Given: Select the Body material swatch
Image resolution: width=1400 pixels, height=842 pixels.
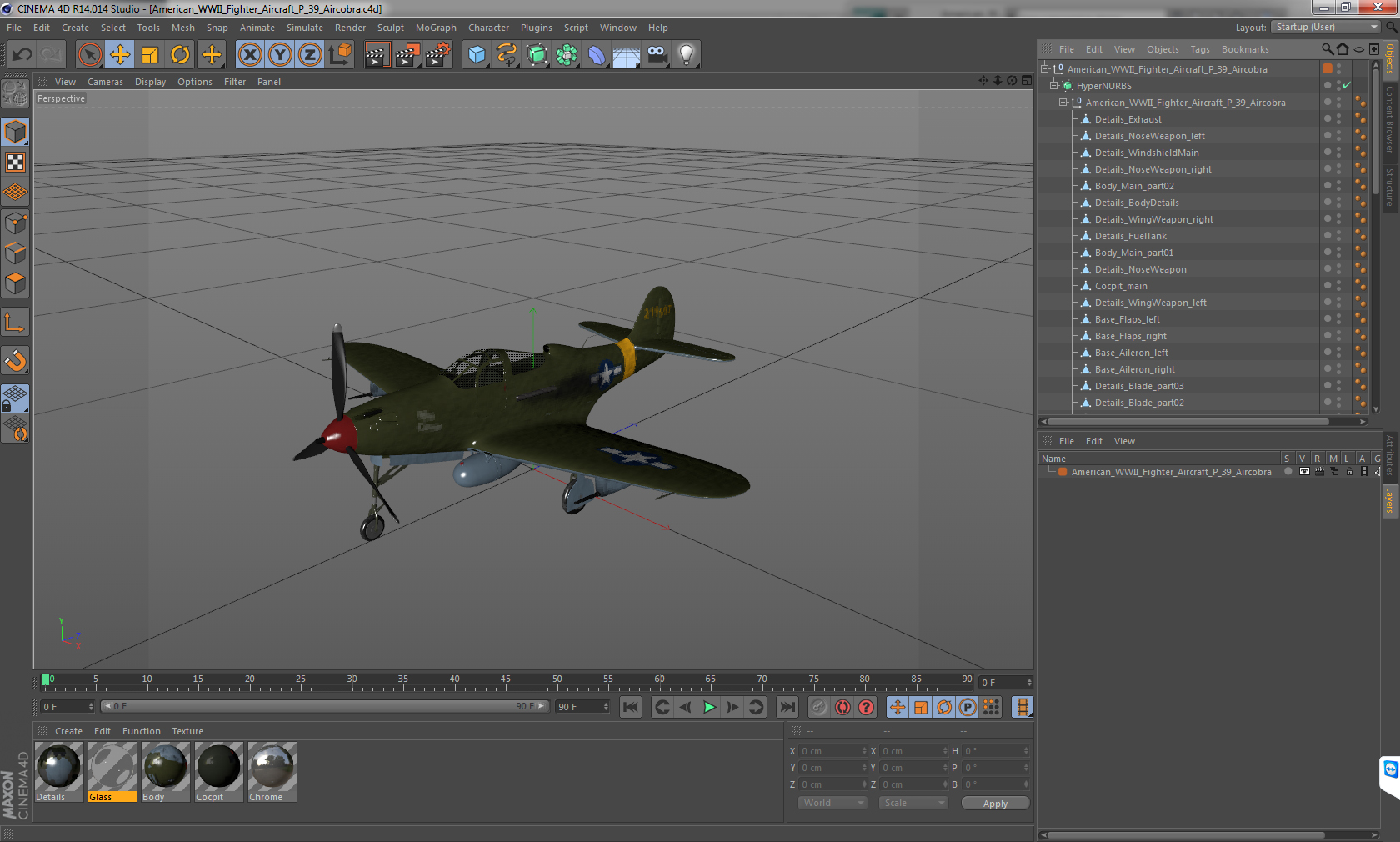Looking at the screenshot, I should pos(166,772).
